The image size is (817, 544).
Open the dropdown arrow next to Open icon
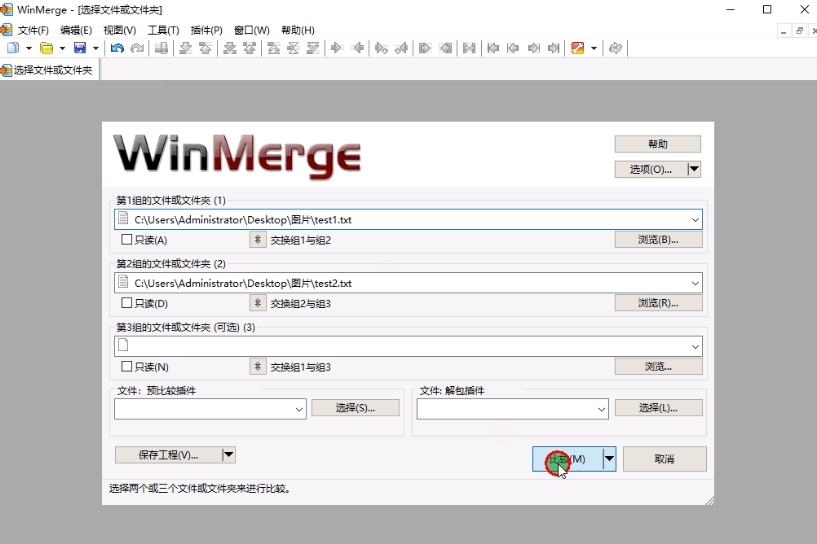62,48
